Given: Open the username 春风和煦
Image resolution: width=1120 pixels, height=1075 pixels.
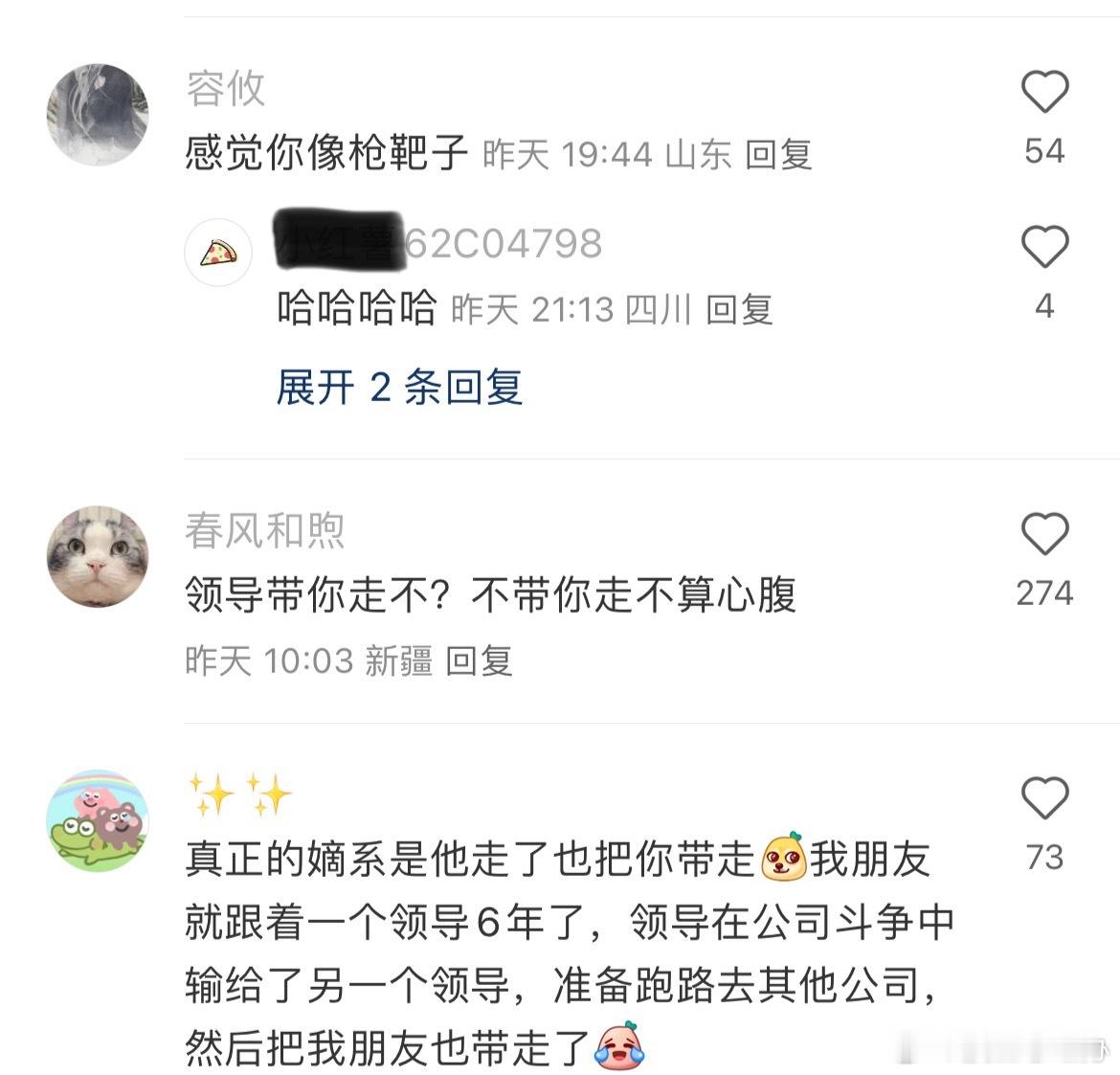Looking at the screenshot, I should coord(265,530).
